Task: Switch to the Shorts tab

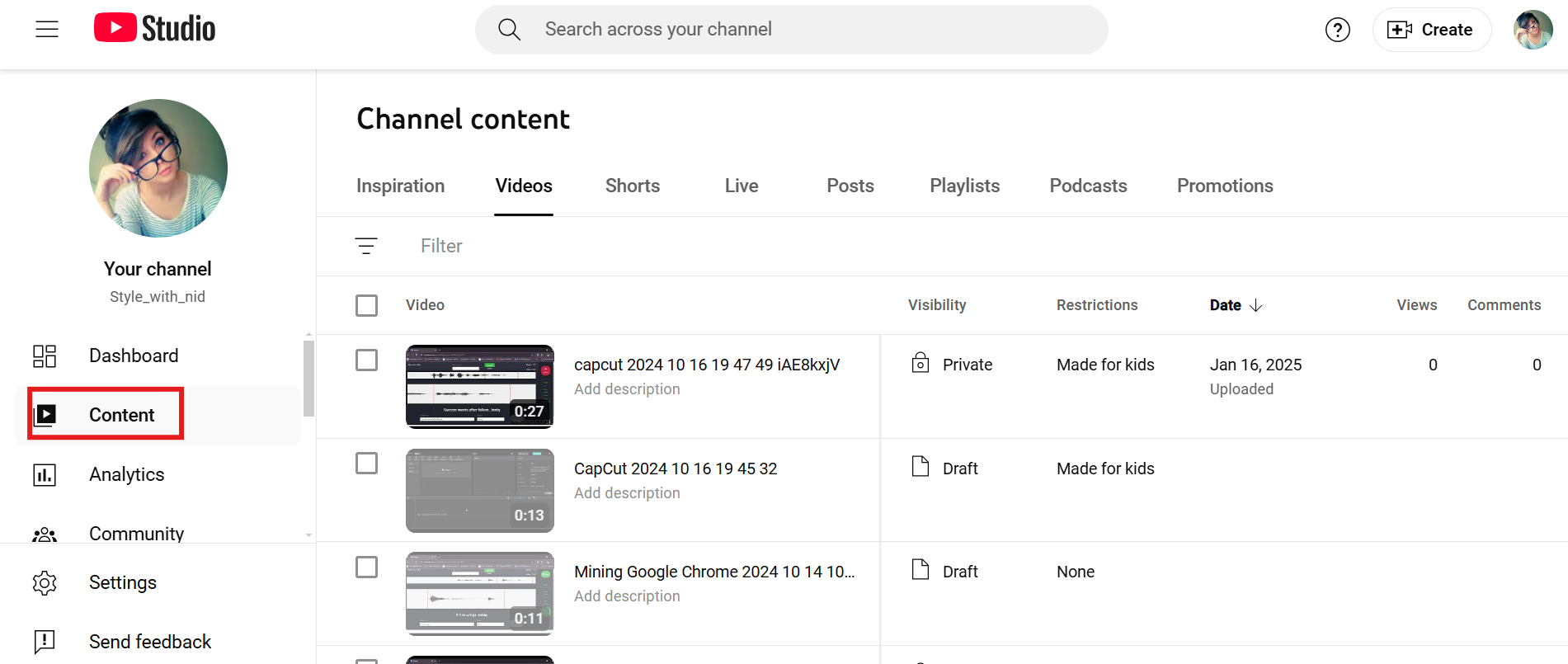Action: coord(632,186)
